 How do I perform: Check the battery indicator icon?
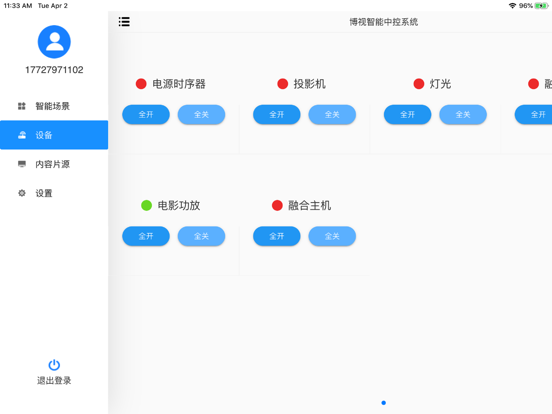point(541,6)
